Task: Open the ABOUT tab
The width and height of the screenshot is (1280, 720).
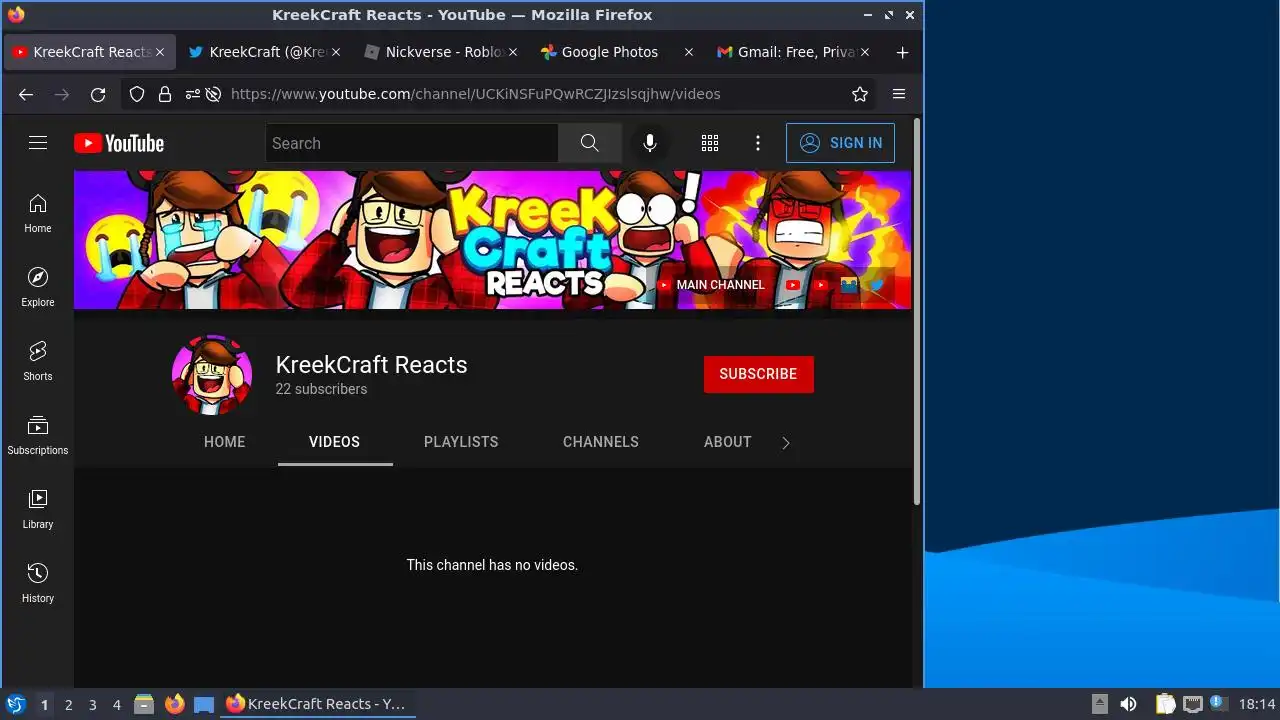Action: (728, 442)
